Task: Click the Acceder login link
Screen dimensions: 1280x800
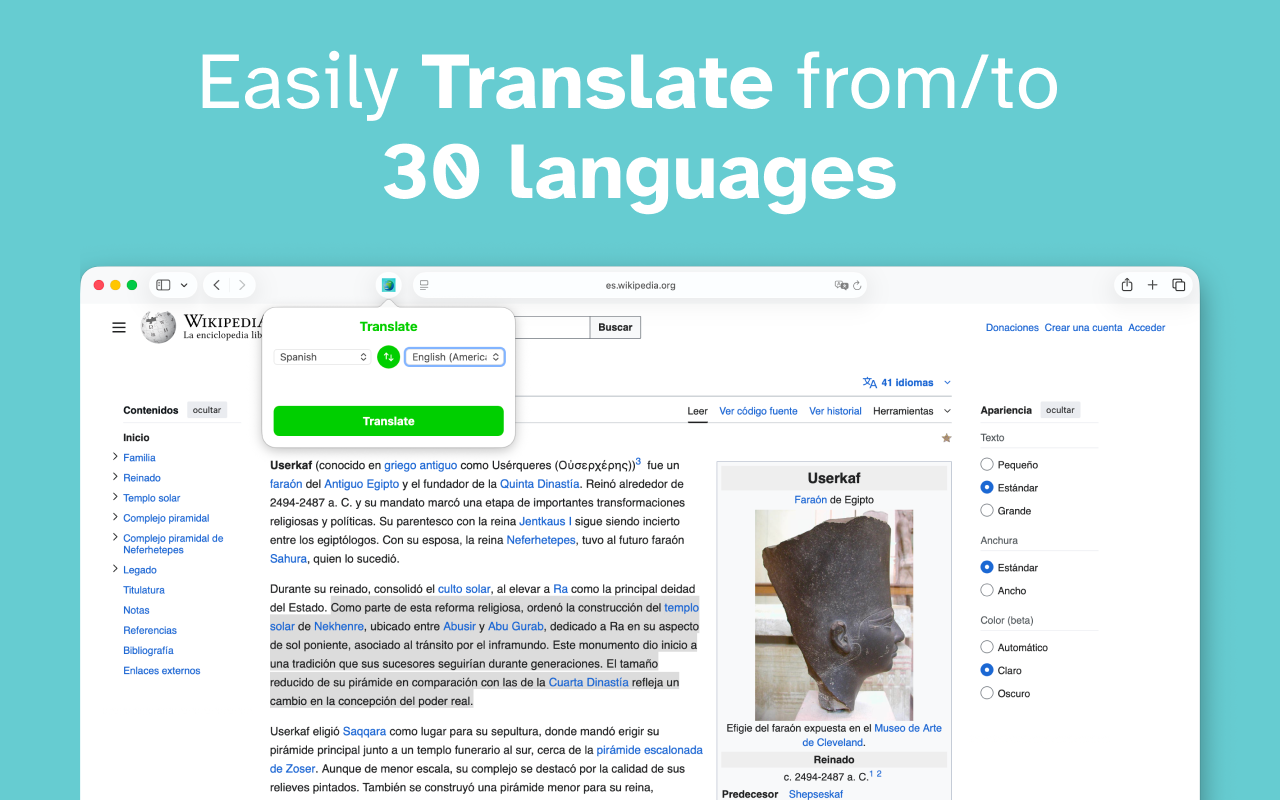Action: click(x=1147, y=328)
